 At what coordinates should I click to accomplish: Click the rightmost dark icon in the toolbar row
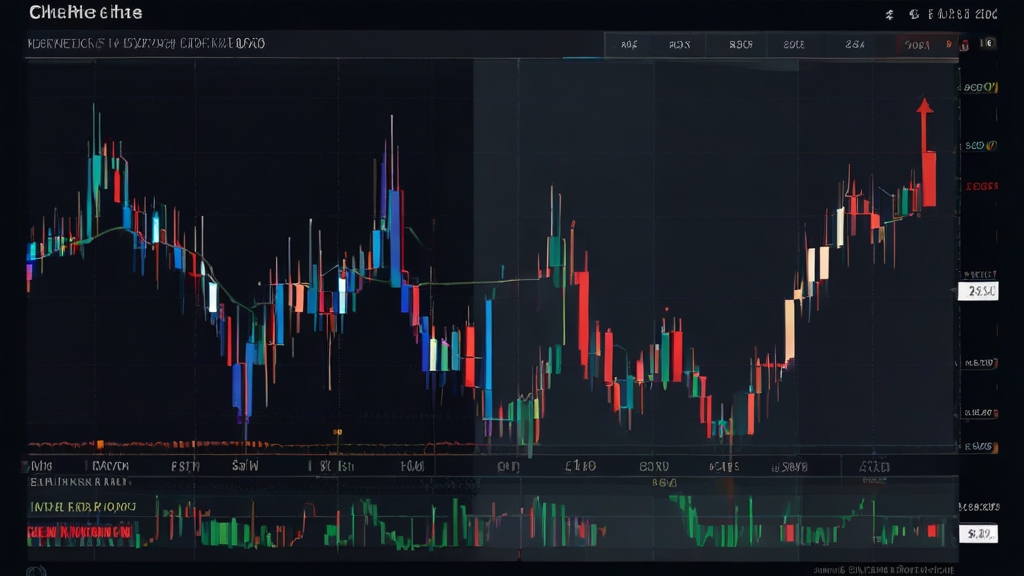pyautogui.click(x=988, y=44)
